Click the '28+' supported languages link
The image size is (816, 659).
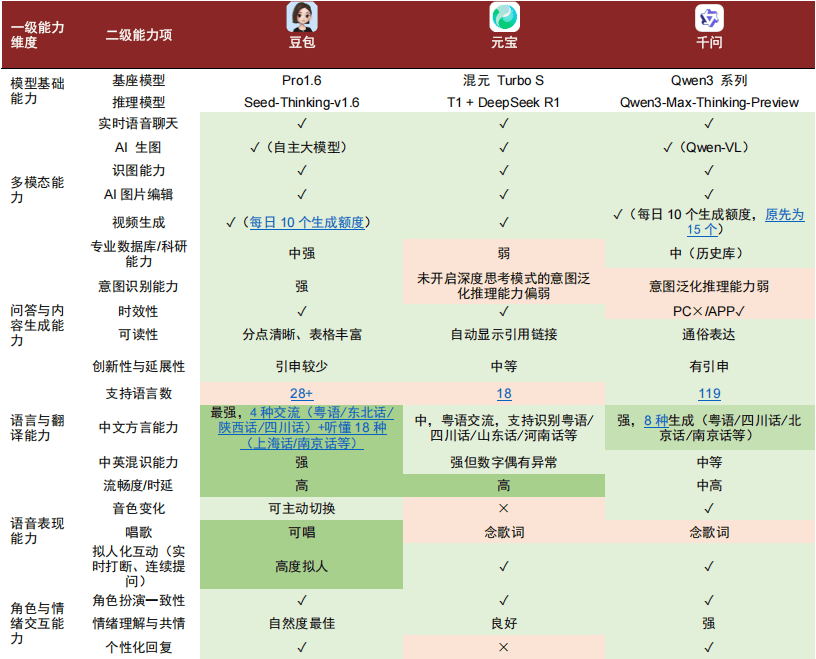coord(301,393)
